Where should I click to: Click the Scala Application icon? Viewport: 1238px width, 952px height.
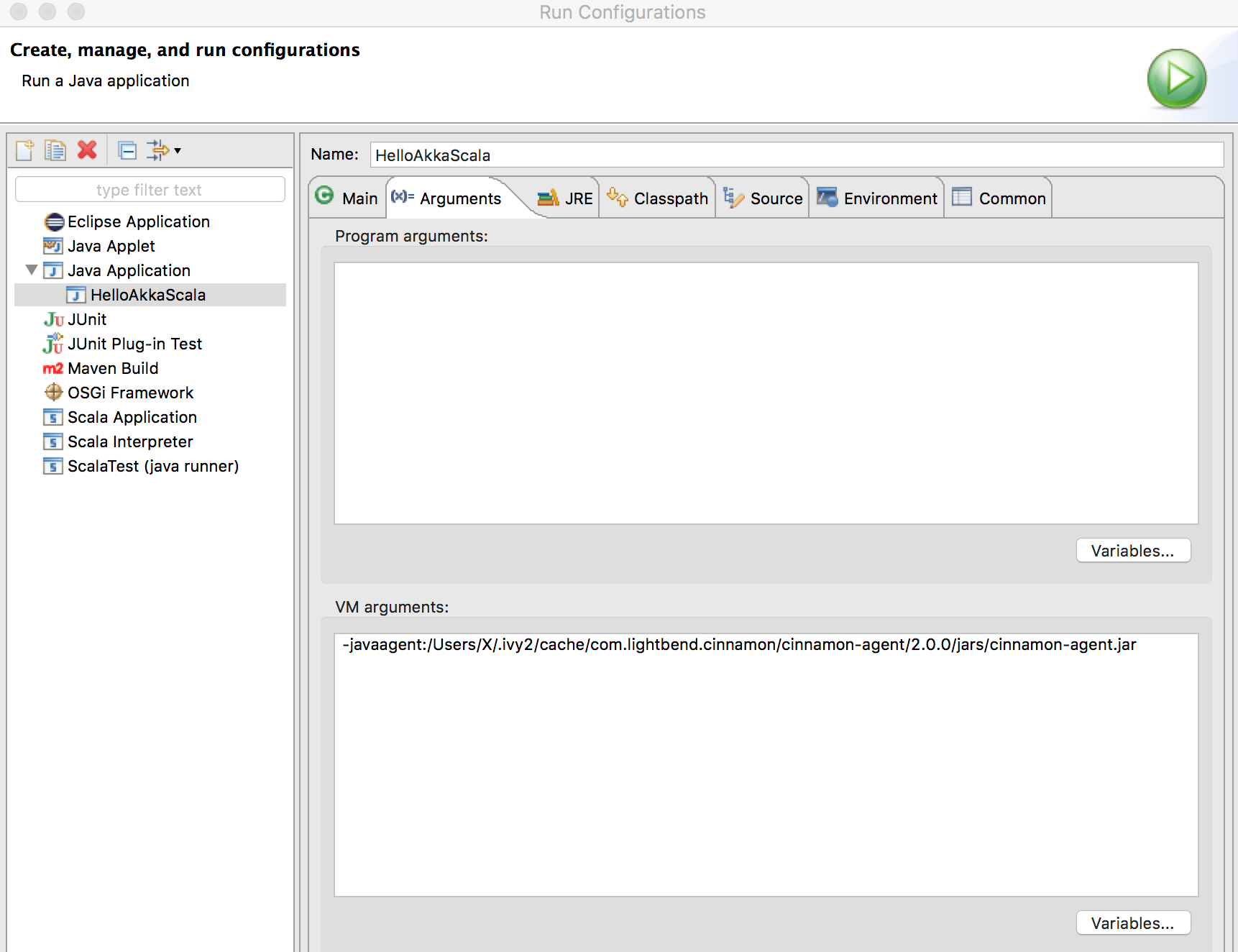(53, 417)
